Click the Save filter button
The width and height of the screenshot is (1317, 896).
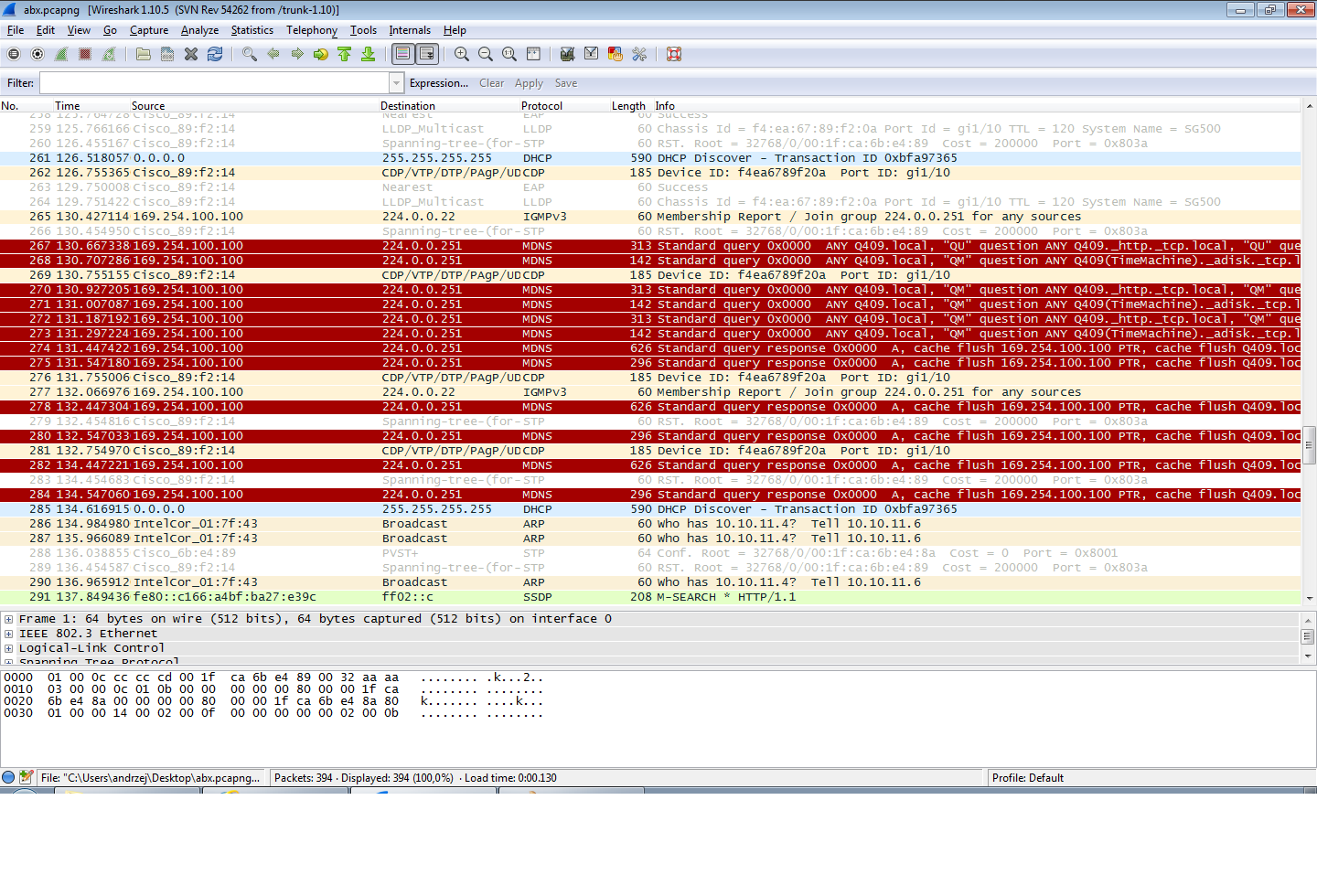click(x=566, y=83)
